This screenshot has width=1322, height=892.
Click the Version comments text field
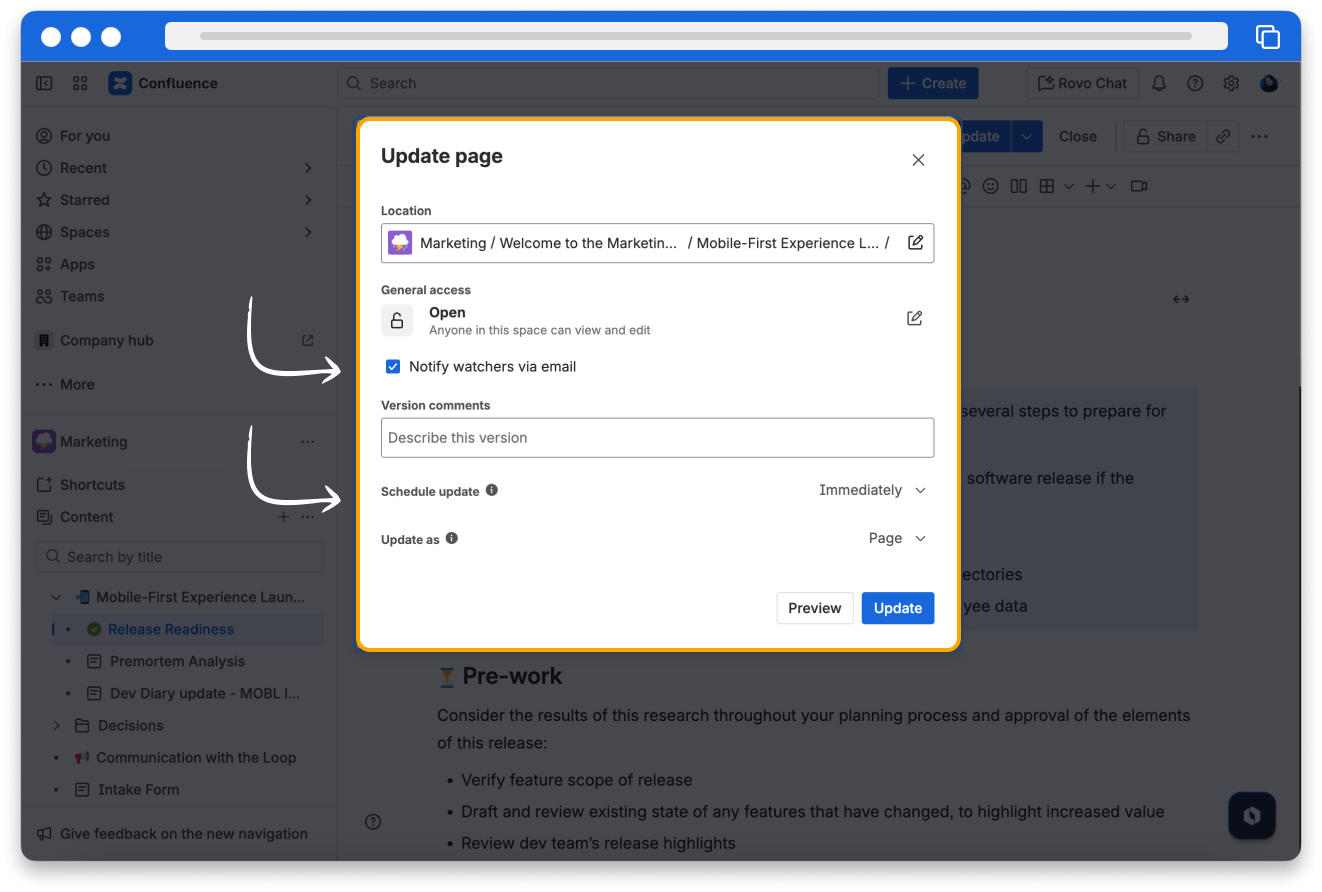pos(657,438)
